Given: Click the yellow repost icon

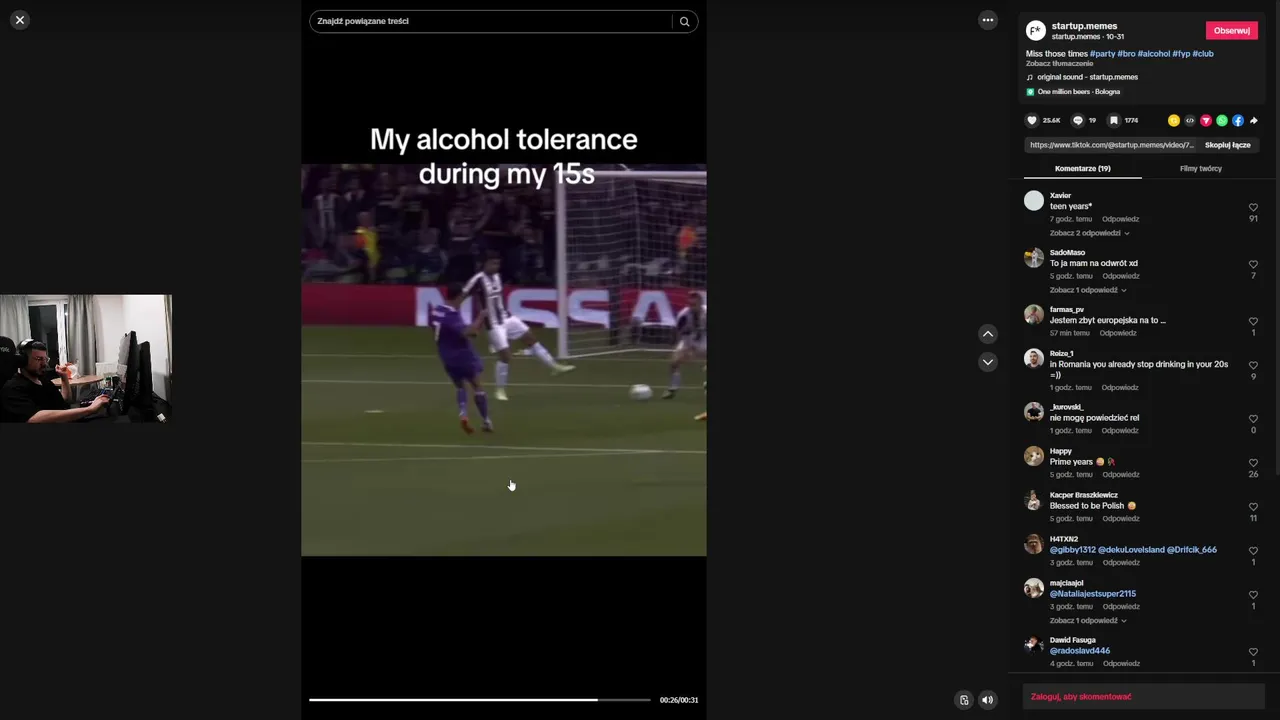Looking at the screenshot, I should click(1174, 121).
